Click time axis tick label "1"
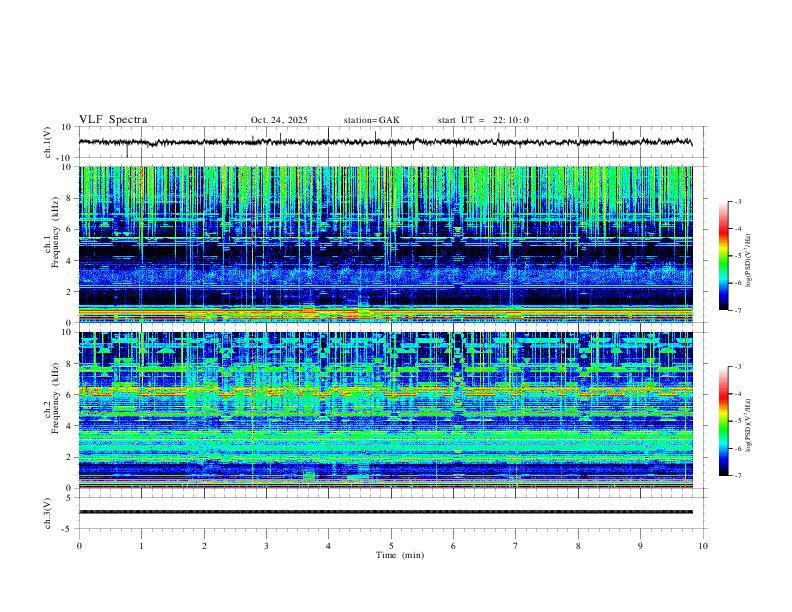Screen dimensions: 792x612 point(142,546)
